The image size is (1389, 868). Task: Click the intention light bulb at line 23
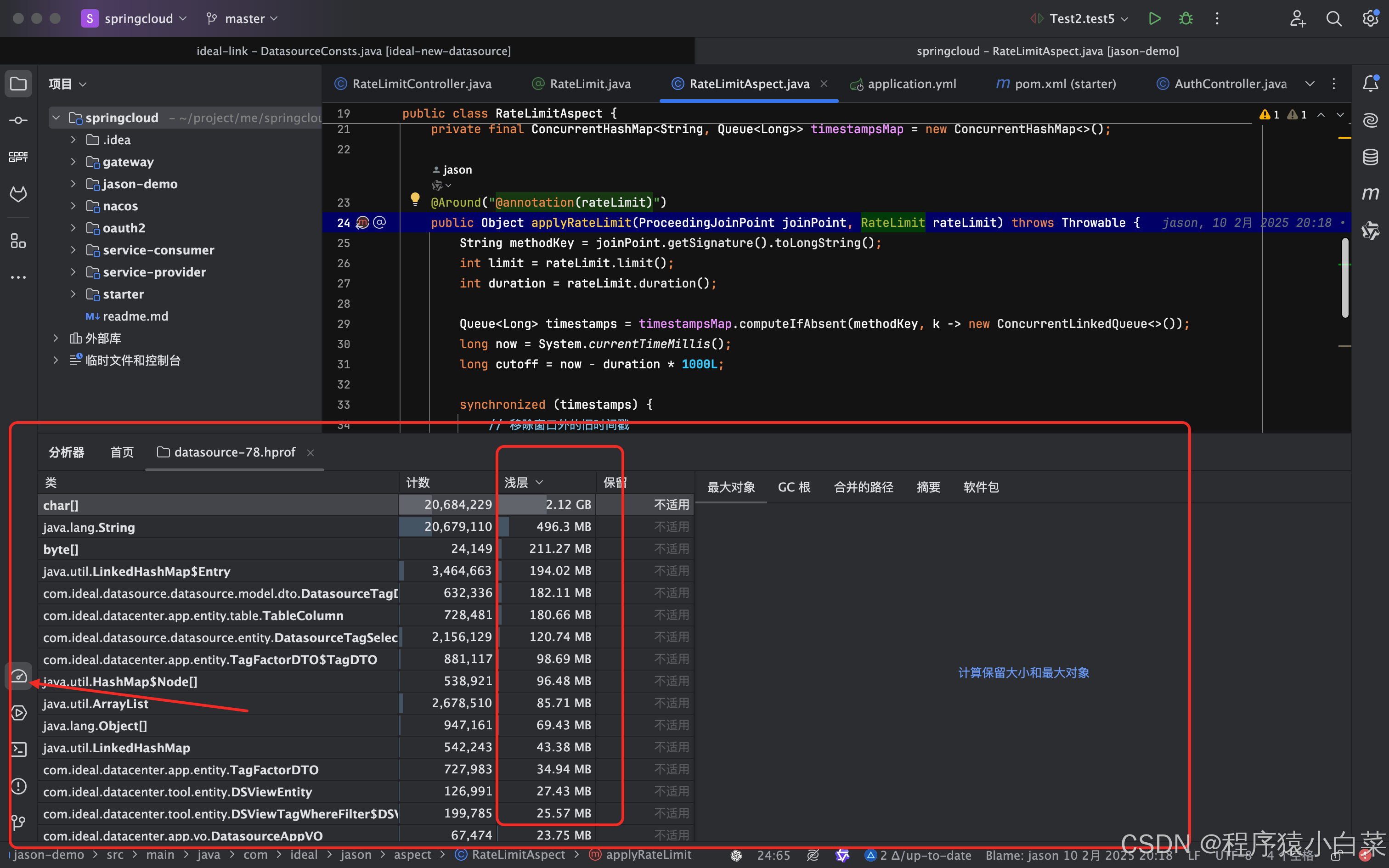(415, 198)
